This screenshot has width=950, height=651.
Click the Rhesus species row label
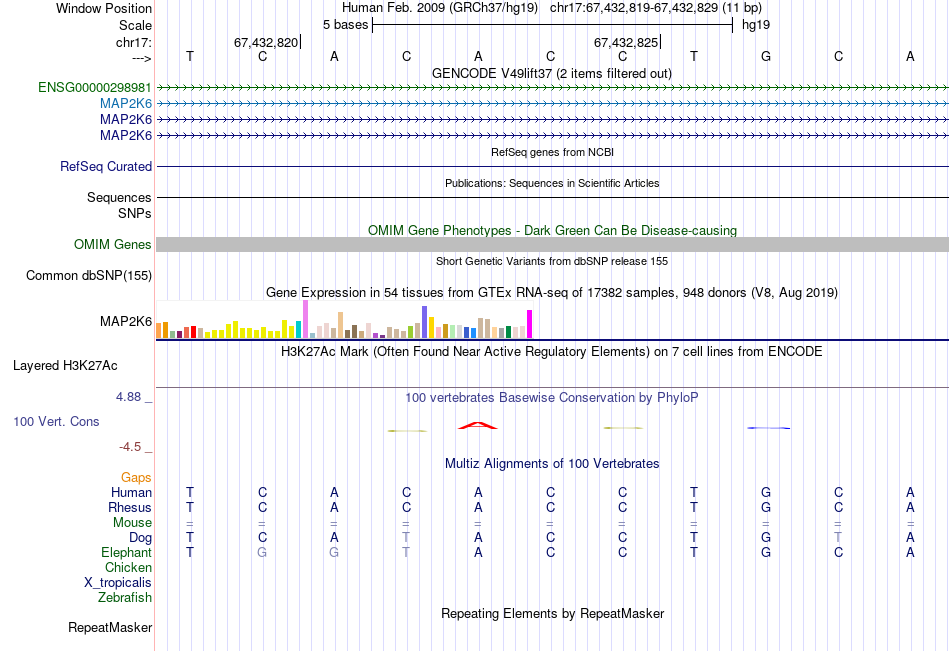coord(130,508)
